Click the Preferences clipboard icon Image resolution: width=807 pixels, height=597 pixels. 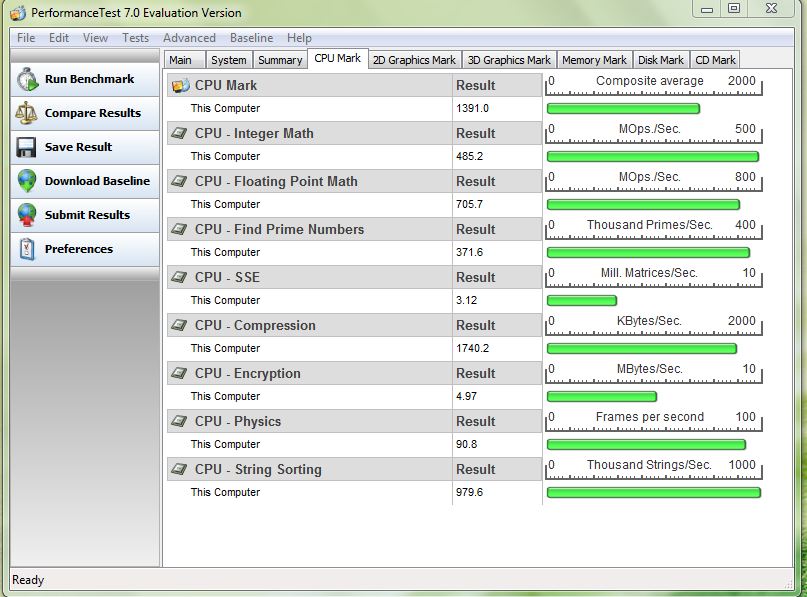27,249
